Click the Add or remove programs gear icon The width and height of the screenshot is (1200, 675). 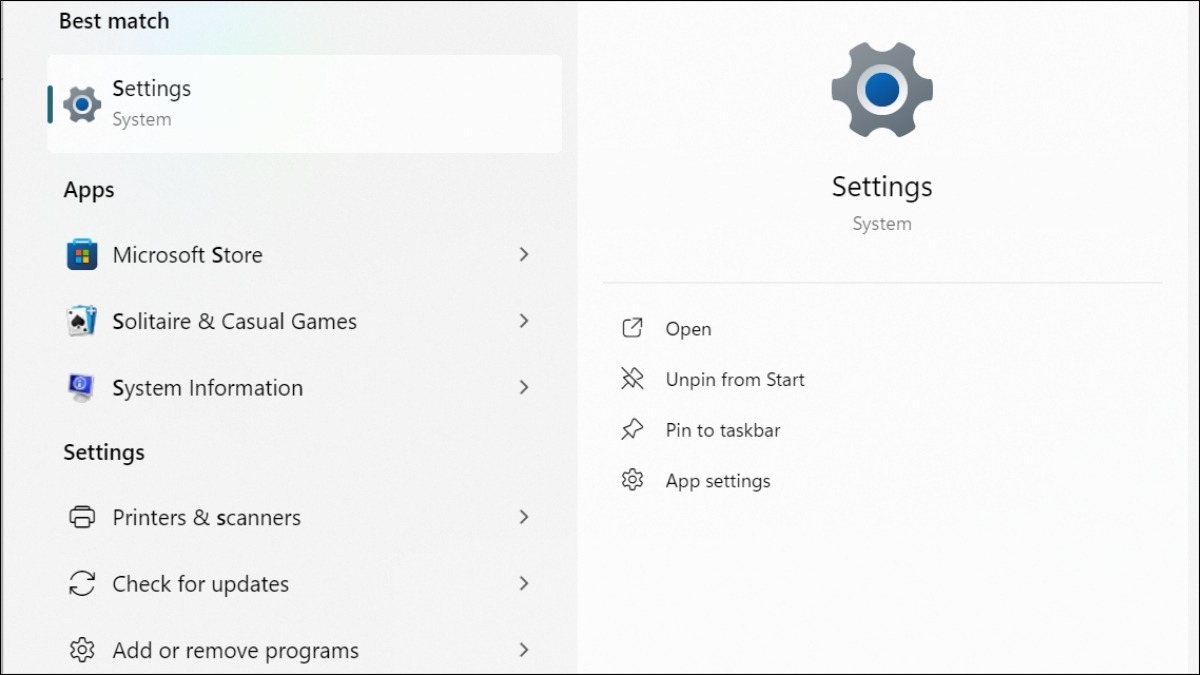point(82,650)
